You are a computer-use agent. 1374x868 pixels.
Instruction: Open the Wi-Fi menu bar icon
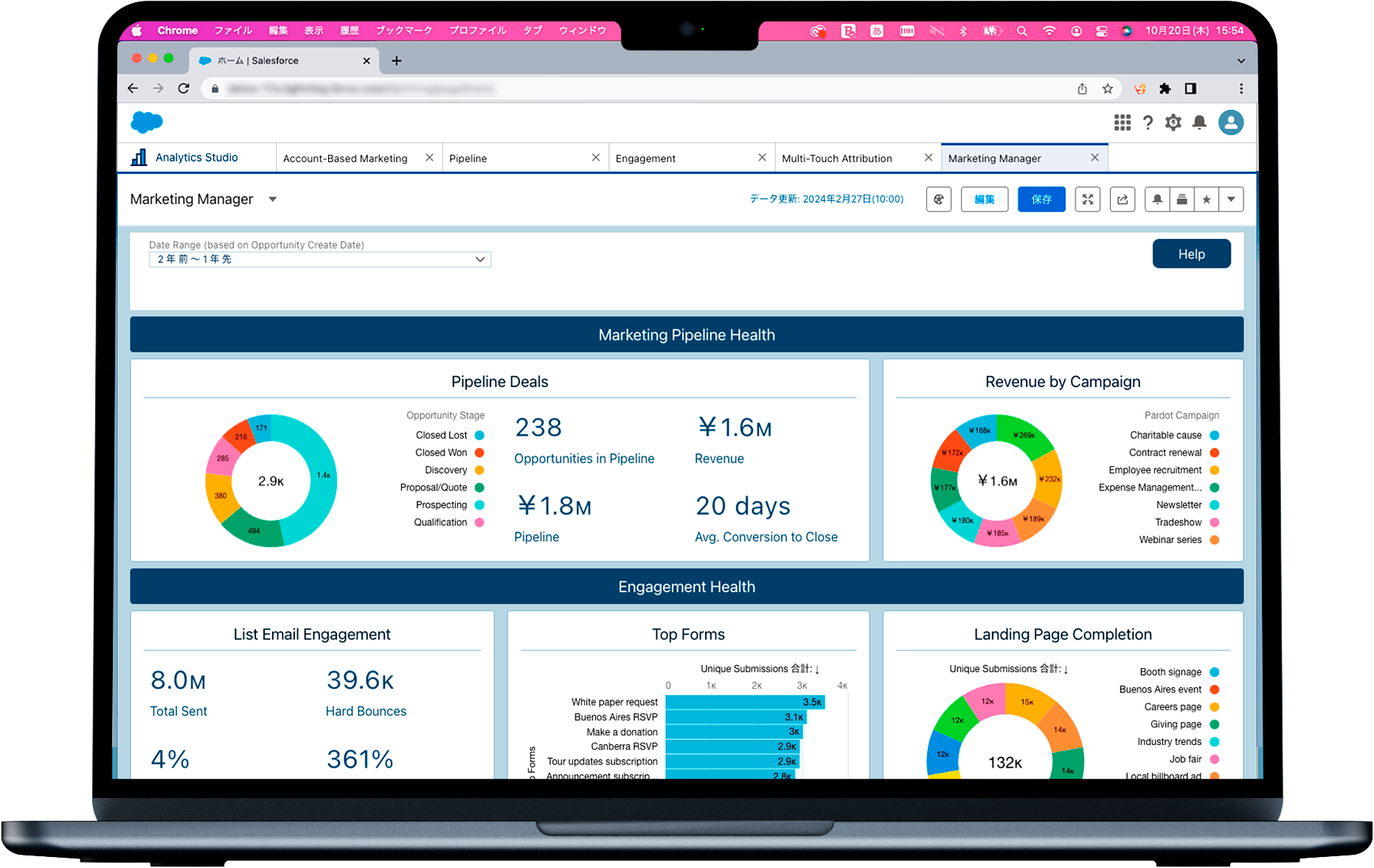tap(1049, 31)
